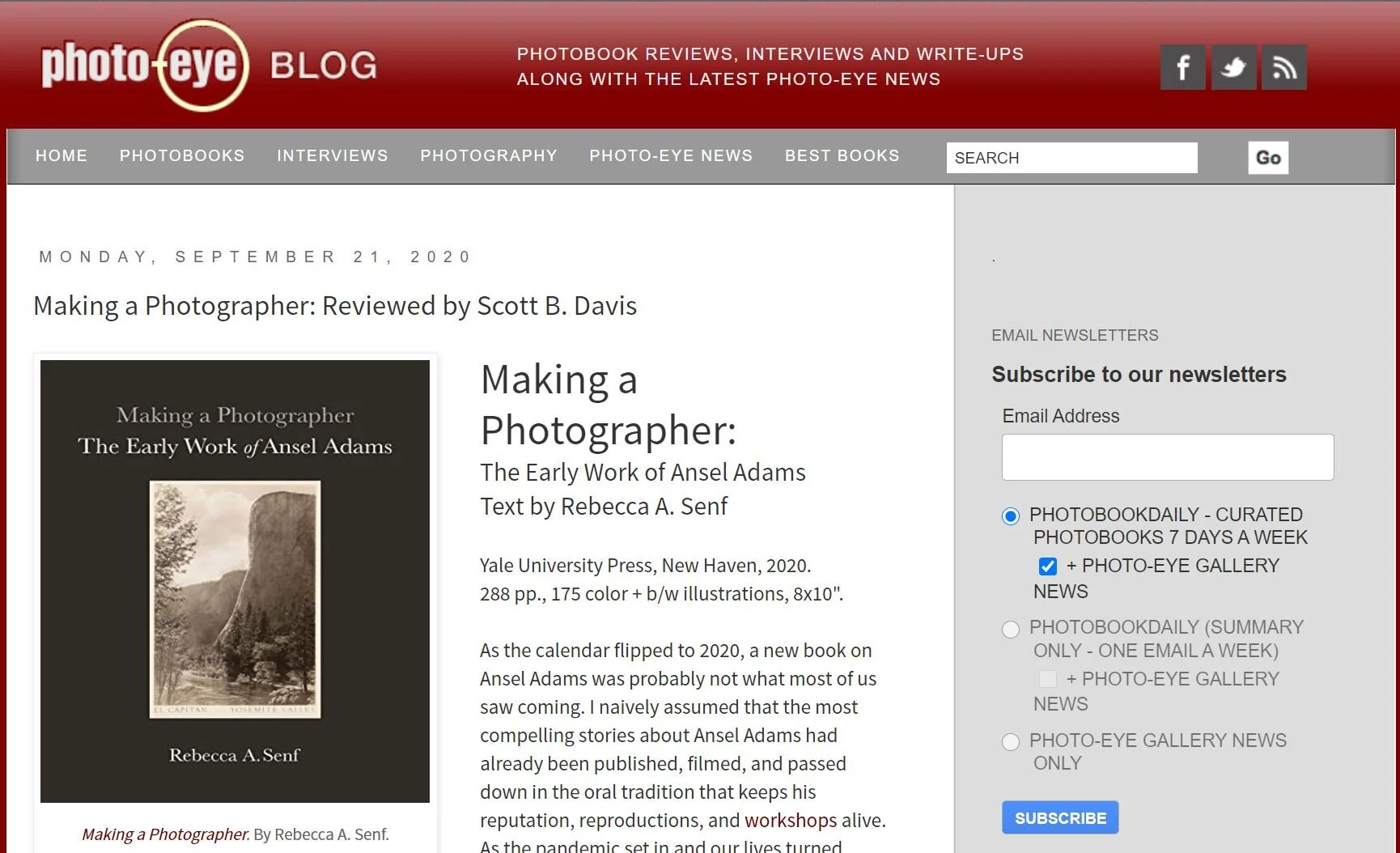
Task: Open the Photobooks menu item
Action: 182,155
